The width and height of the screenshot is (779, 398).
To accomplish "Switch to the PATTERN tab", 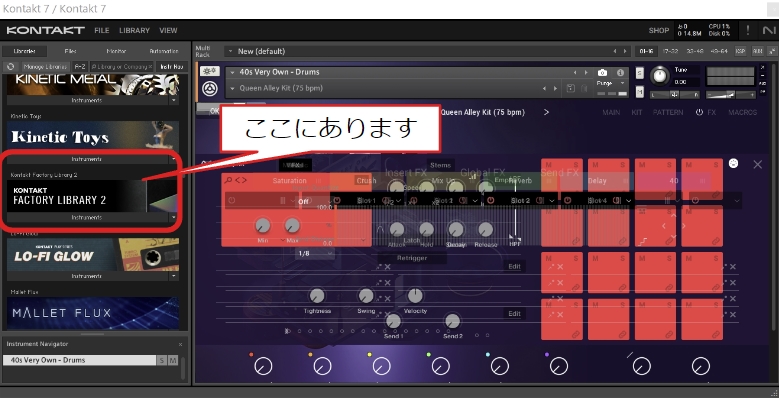I will click(668, 112).
